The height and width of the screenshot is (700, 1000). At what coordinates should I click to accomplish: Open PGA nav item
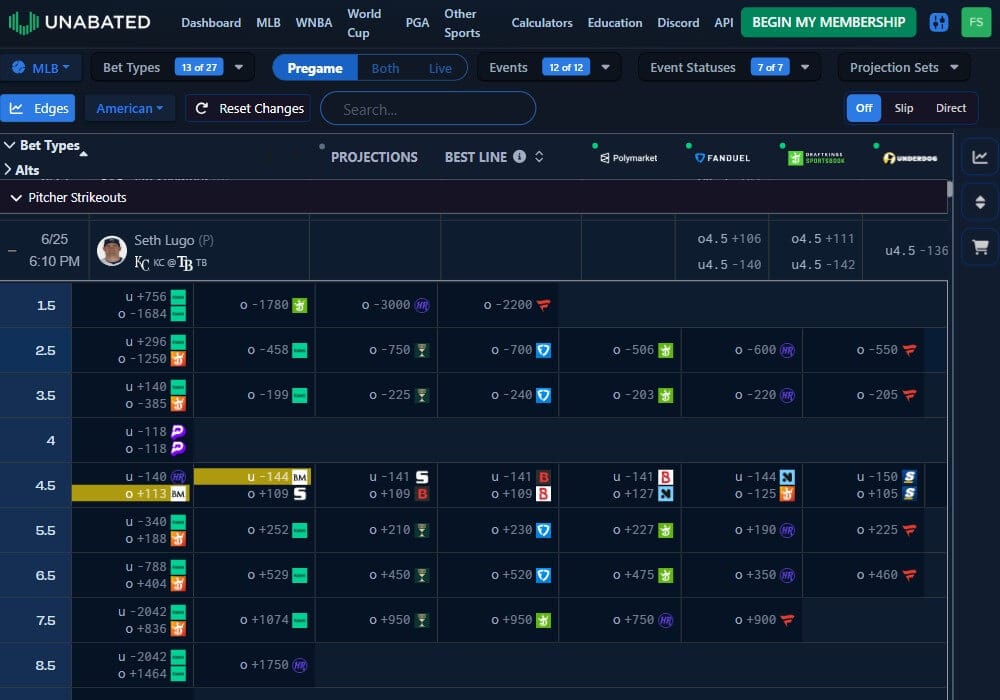417,23
